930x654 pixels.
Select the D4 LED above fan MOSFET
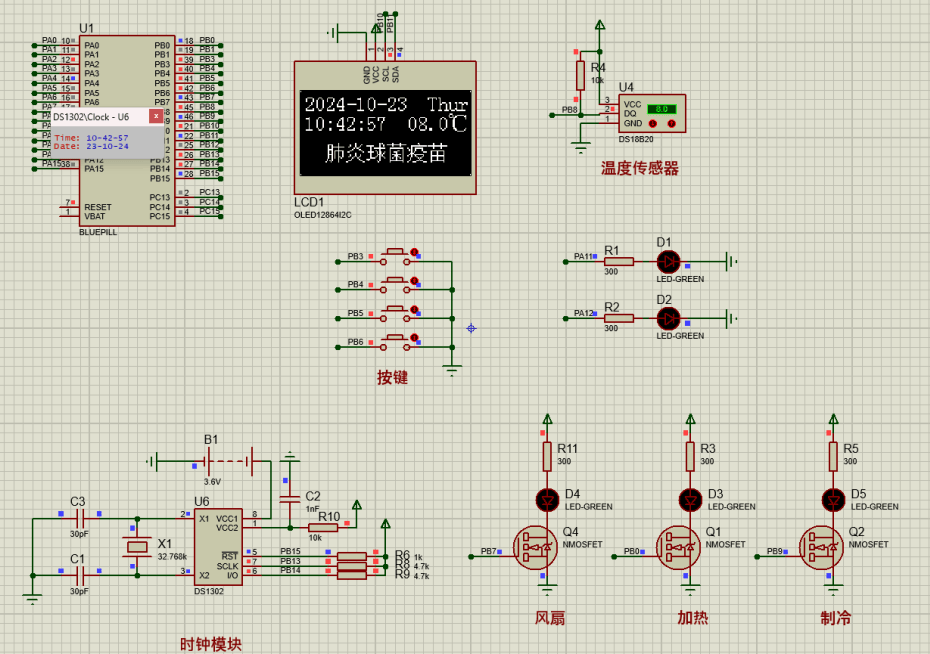pos(547,499)
